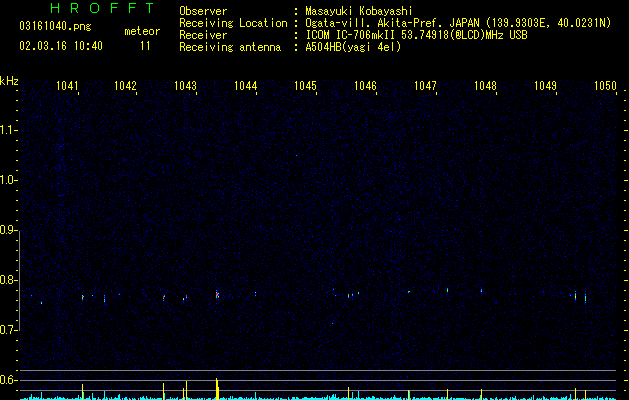Click the 0.9 kHz frequency label

point(9,230)
